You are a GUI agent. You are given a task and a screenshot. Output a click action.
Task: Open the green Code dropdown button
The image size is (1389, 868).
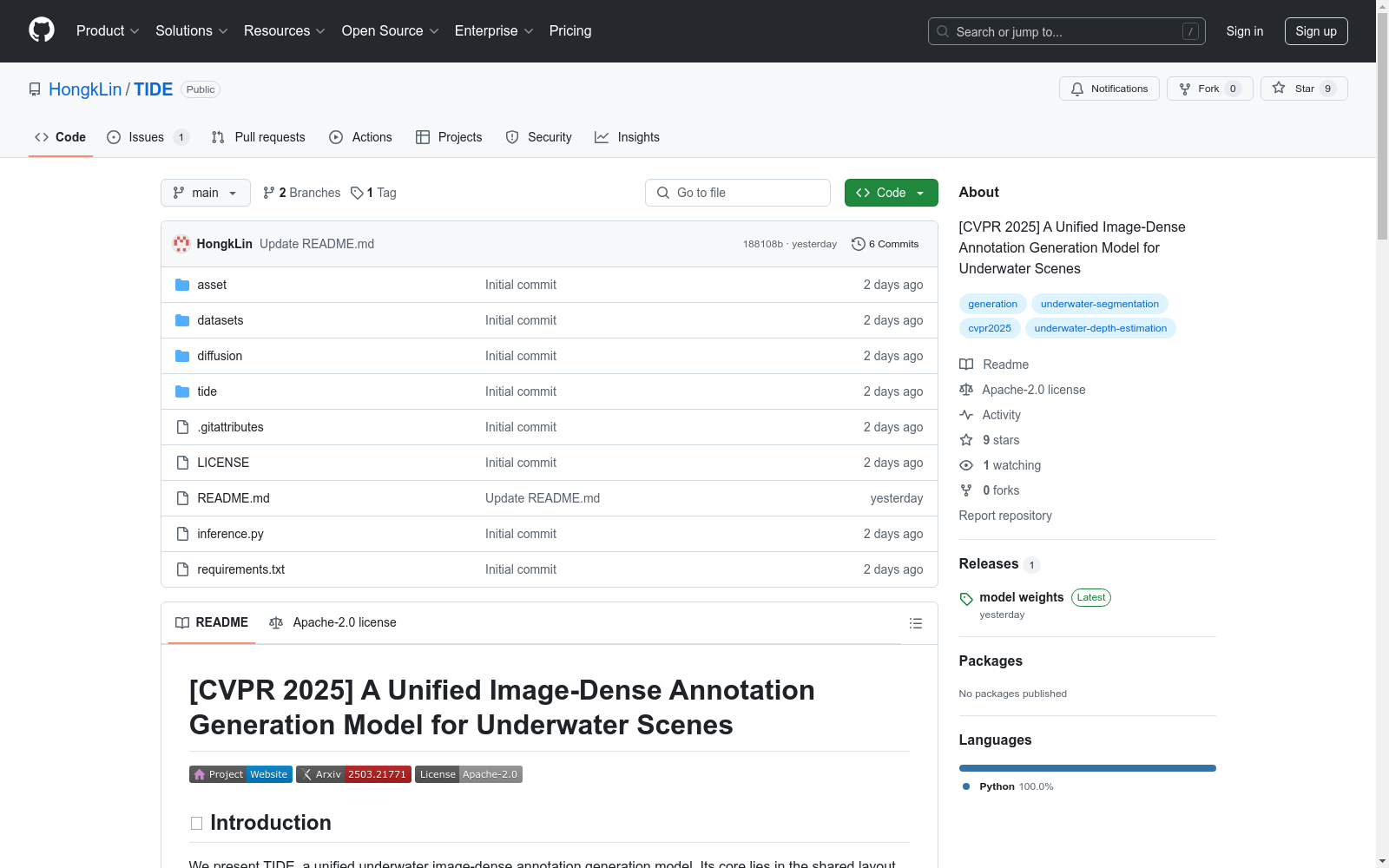coord(891,193)
